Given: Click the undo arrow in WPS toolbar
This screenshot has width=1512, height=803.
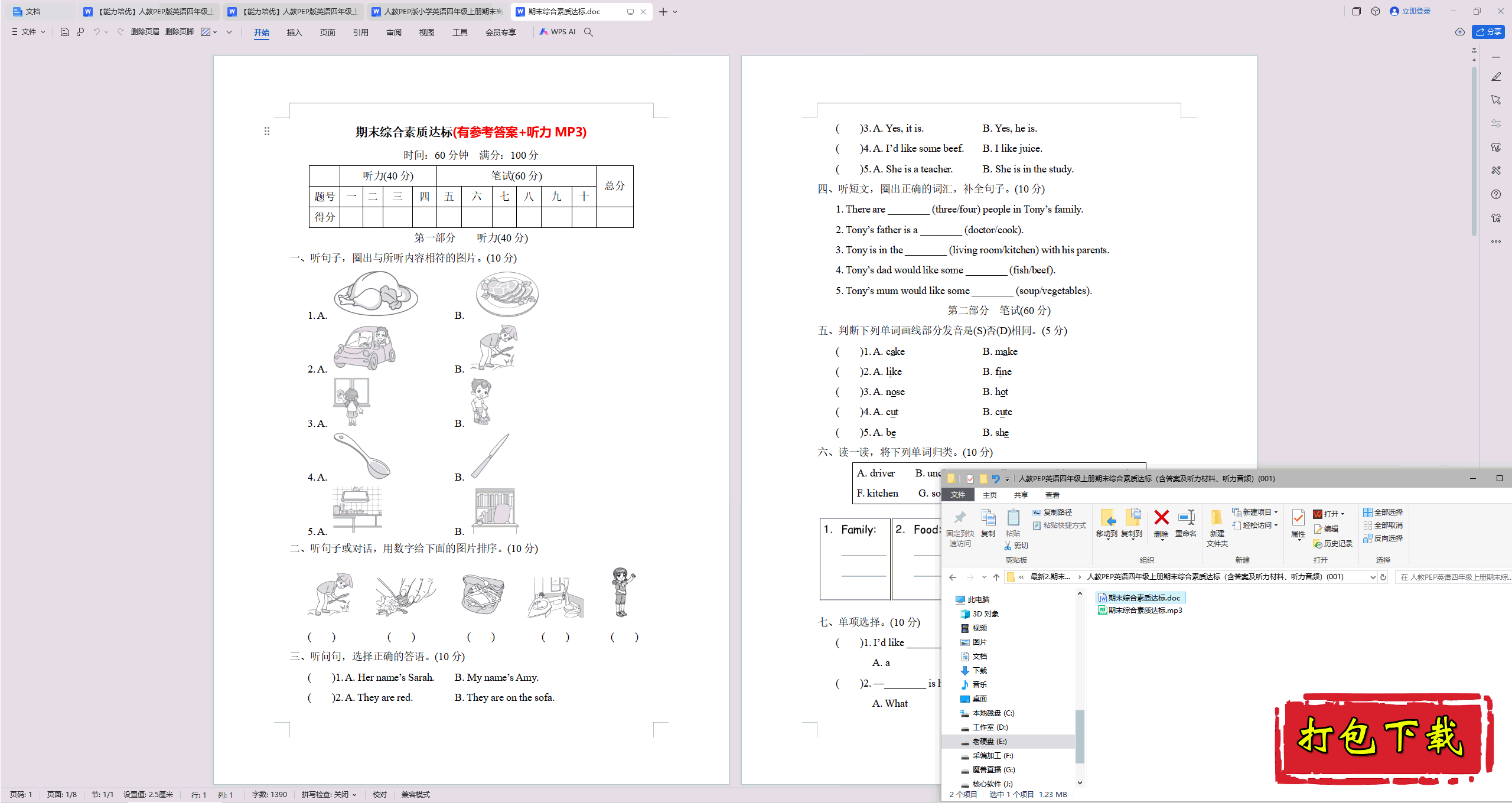Looking at the screenshot, I should tap(96, 32).
